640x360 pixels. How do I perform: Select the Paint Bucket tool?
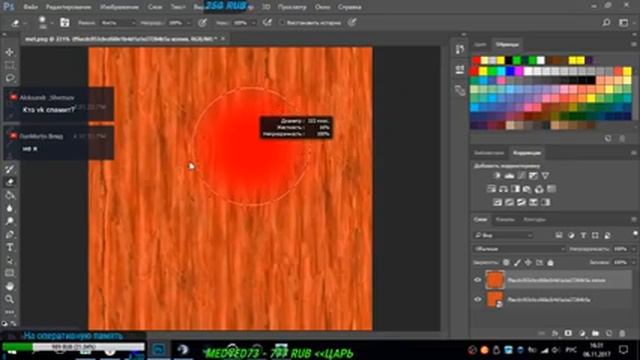tap(10, 195)
